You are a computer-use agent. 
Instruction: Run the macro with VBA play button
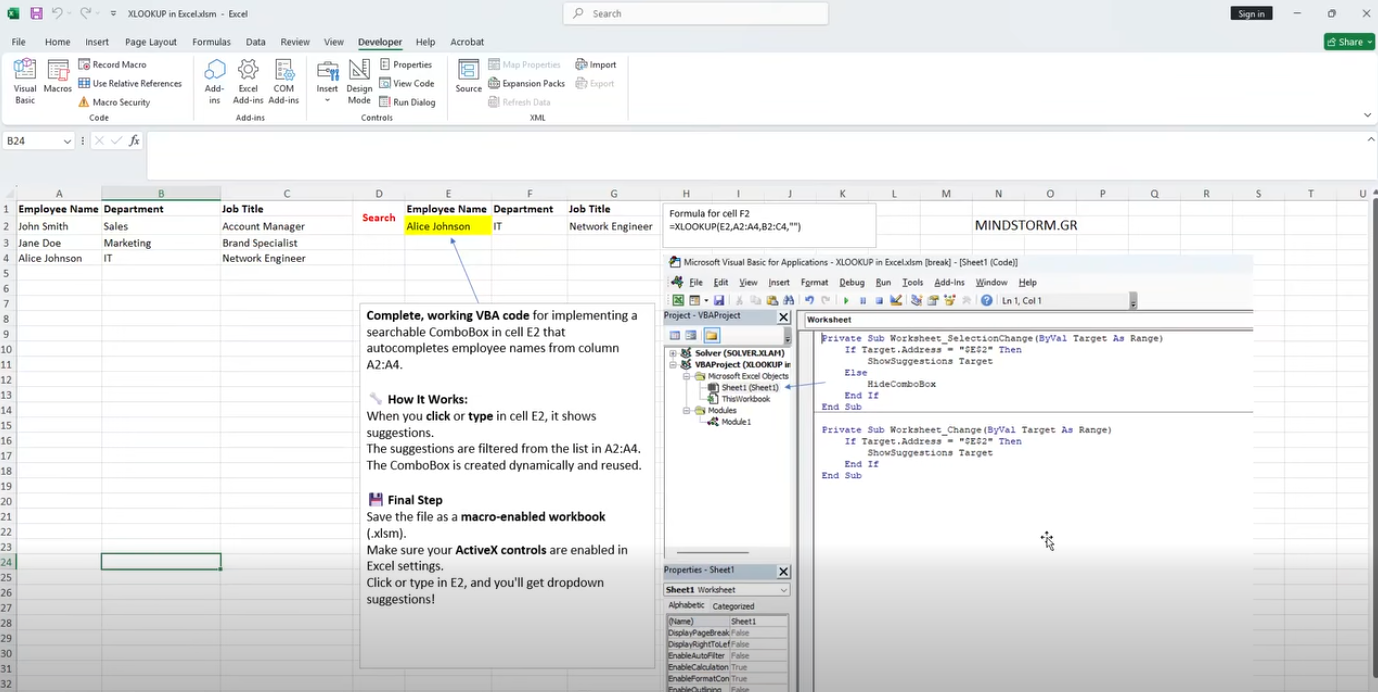point(846,300)
